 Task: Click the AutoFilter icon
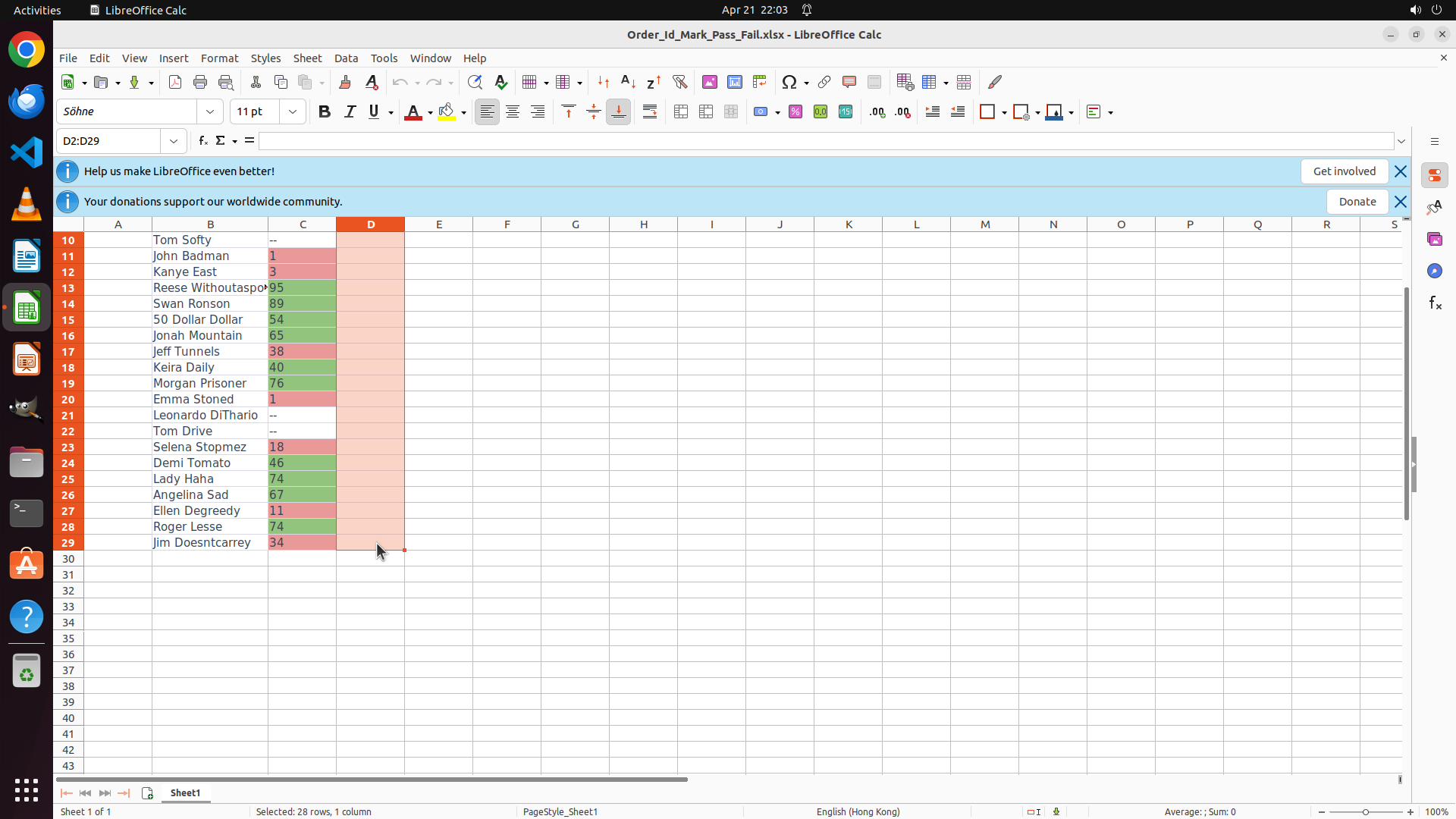coord(679,82)
